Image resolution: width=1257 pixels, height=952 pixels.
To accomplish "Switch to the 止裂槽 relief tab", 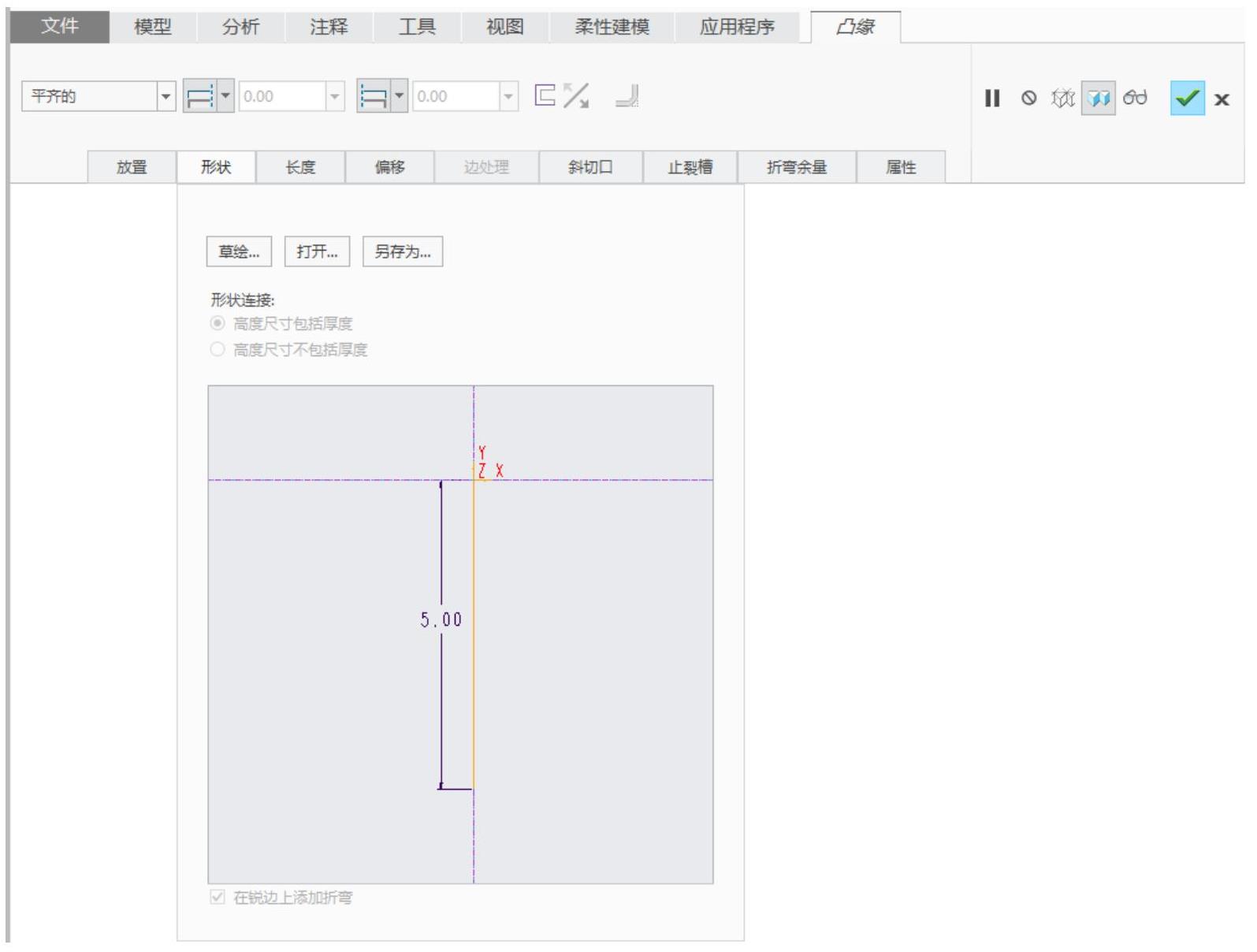I will (x=690, y=167).
